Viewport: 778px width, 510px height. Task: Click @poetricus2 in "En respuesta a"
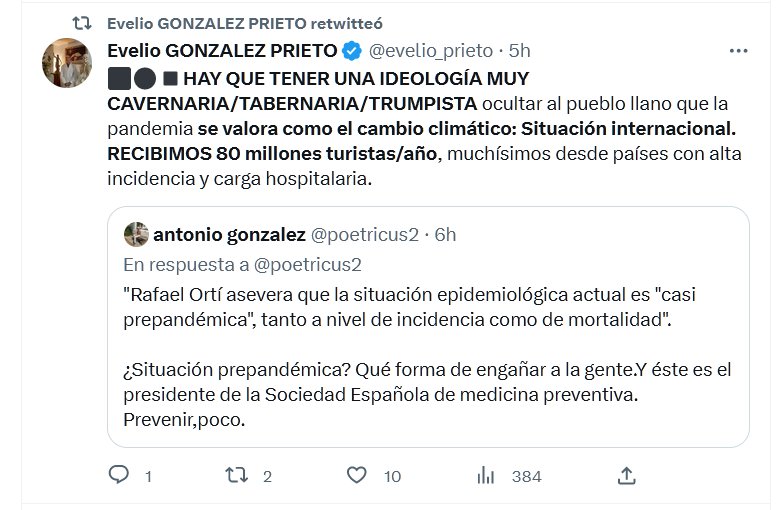(x=310, y=264)
